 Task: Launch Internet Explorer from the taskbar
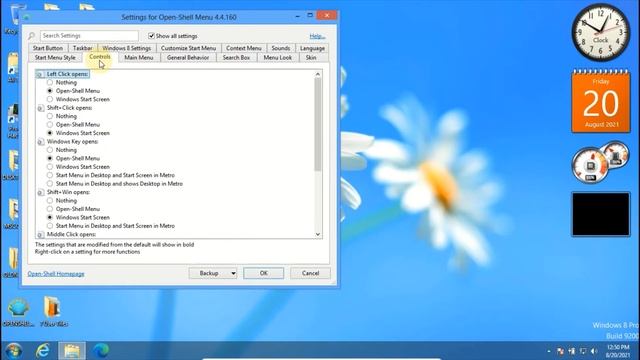point(42,350)
